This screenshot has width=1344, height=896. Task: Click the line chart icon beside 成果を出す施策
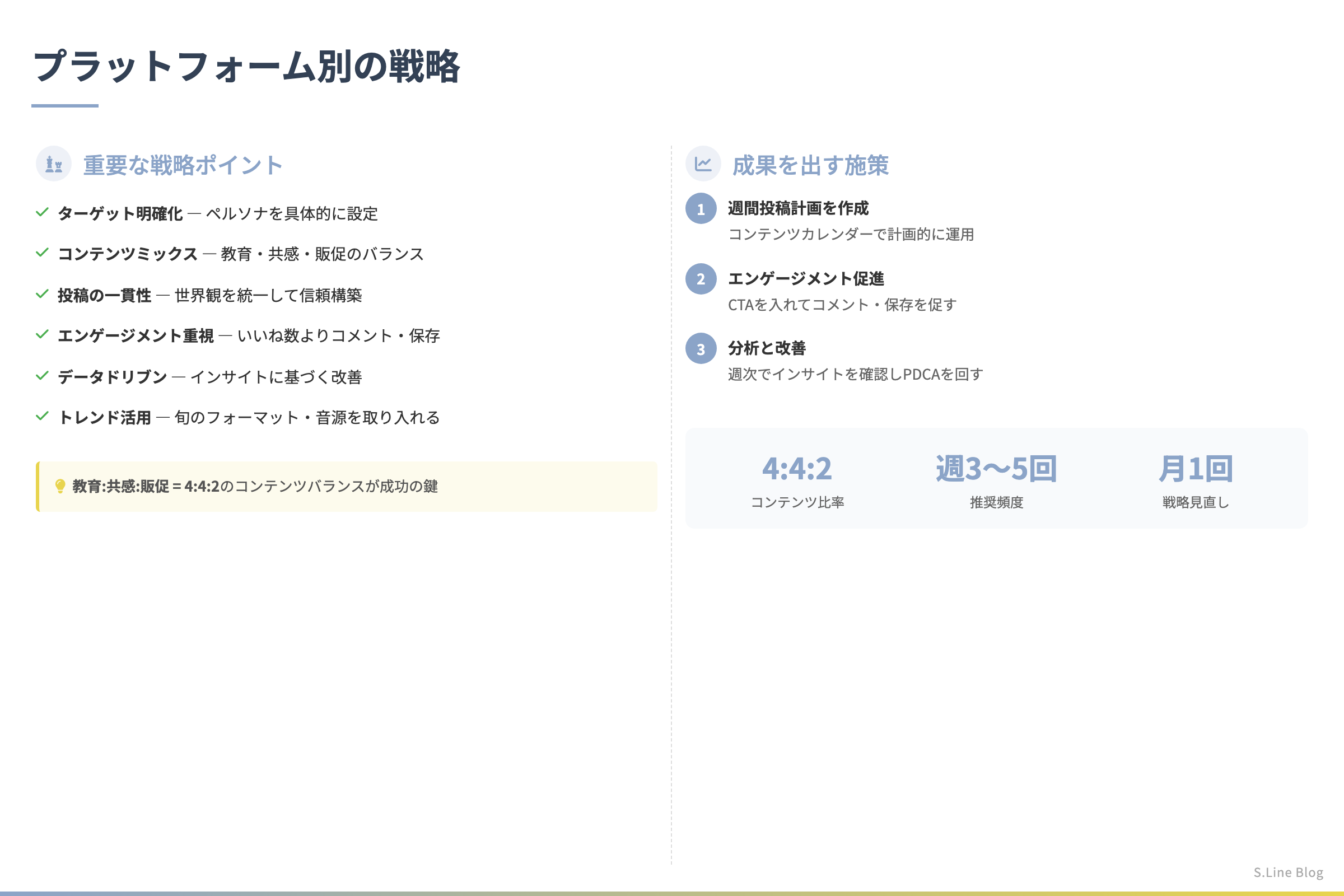703,164
